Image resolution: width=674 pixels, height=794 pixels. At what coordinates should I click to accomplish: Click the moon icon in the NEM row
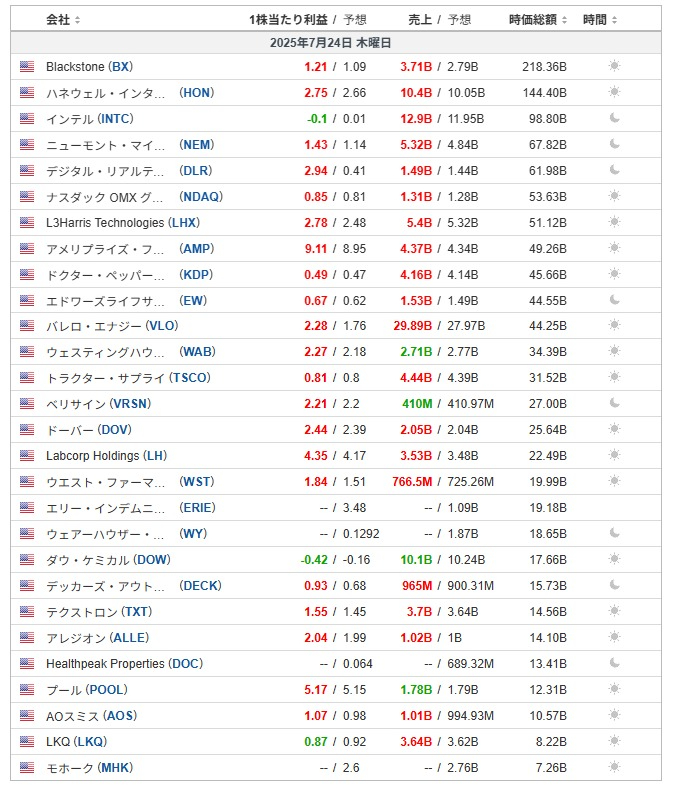[614, 144]
